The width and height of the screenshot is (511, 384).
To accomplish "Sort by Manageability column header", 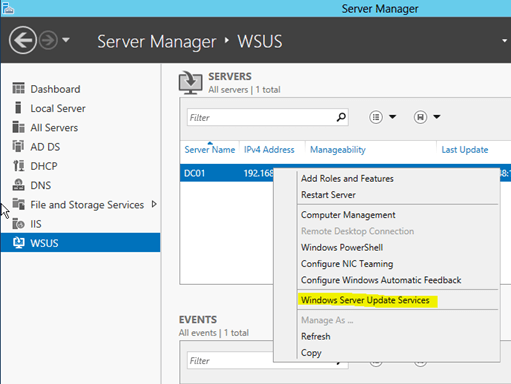I will click(338, 150).
